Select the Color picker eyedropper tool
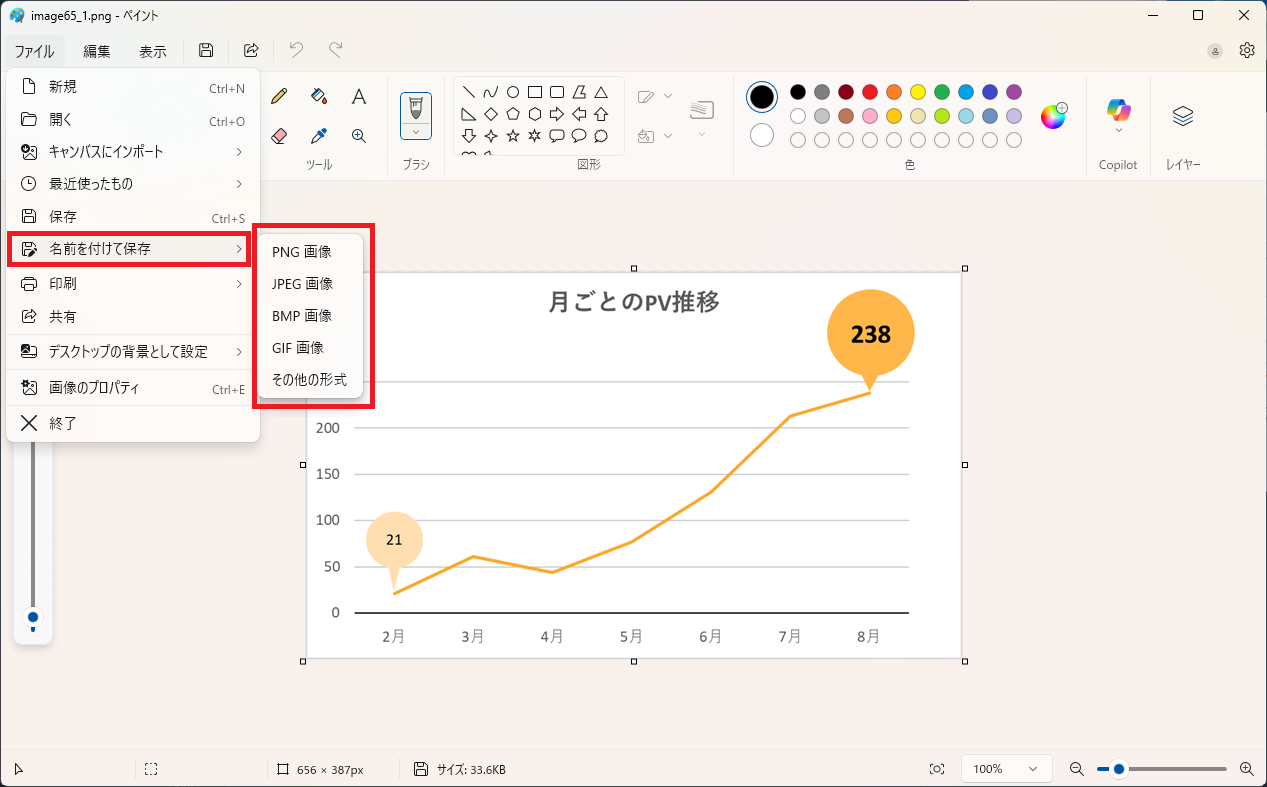Viewport: 1267px width, 787px height. pos(319,136)
